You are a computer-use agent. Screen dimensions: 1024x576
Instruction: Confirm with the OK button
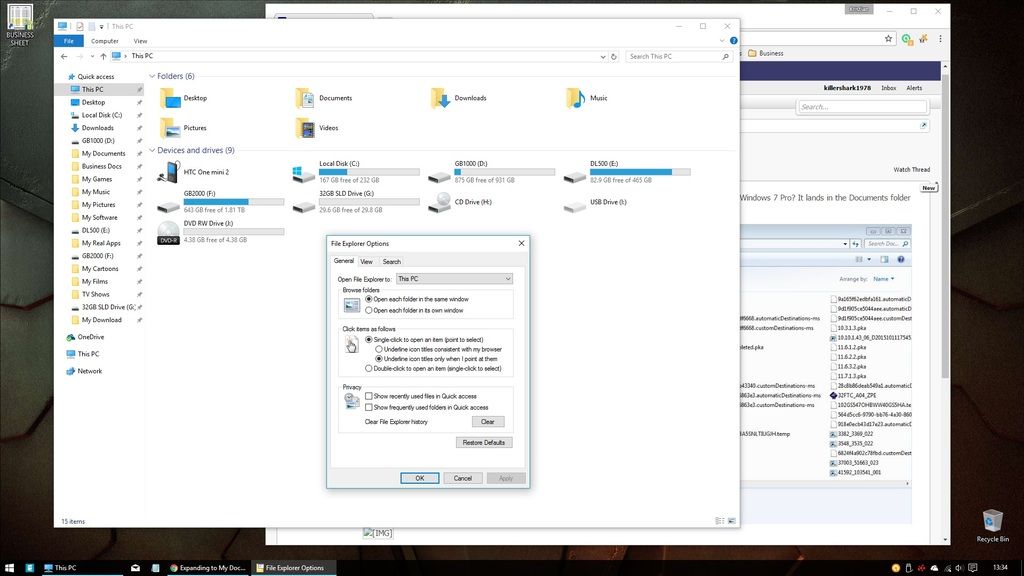coord(419,478)
